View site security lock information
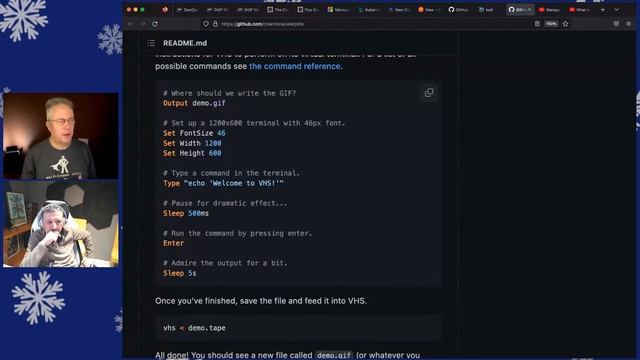The width and height of the screenshot is (640, 360). 215,24
